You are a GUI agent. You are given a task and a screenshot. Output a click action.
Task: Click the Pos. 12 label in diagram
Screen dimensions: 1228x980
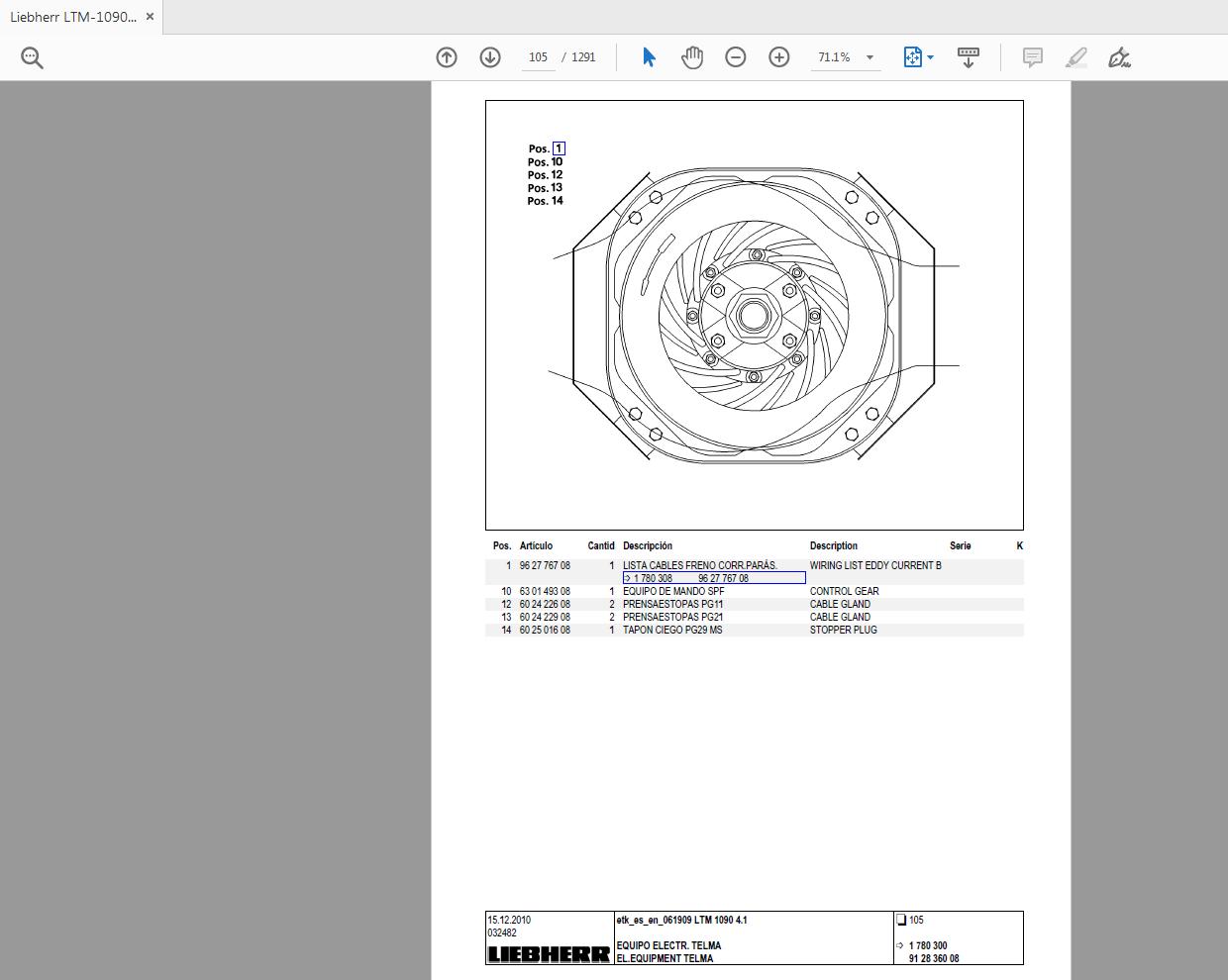click(546, 175)
